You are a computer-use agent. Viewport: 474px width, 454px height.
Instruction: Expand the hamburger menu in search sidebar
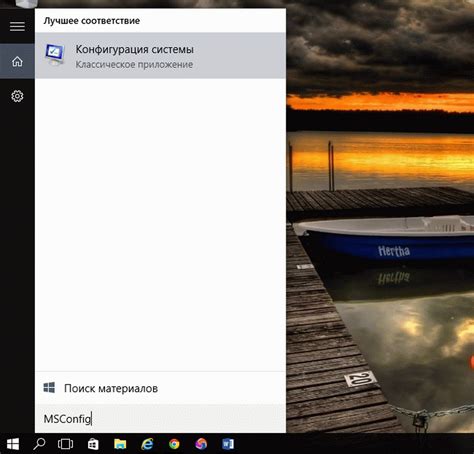tap(17, 26)
